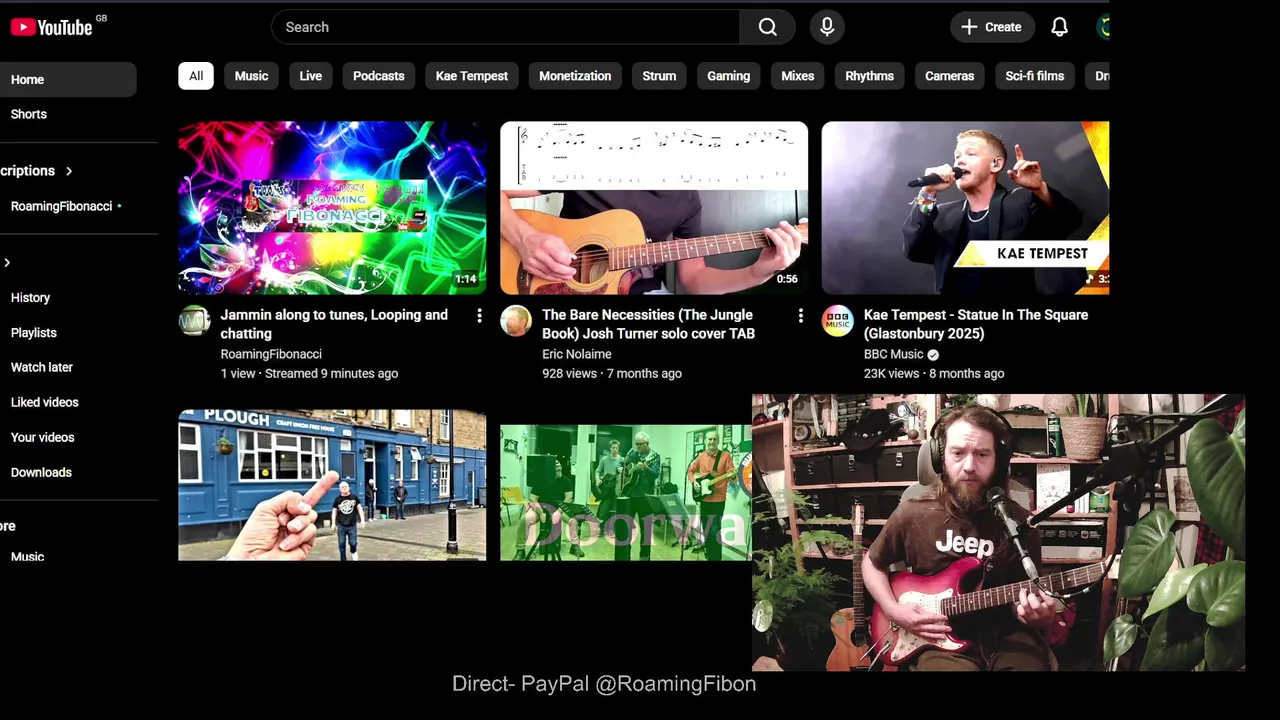Open title 'Kae Tempest - Statue In The Square'
1280x720 pixels.
[x=976, y=324]
